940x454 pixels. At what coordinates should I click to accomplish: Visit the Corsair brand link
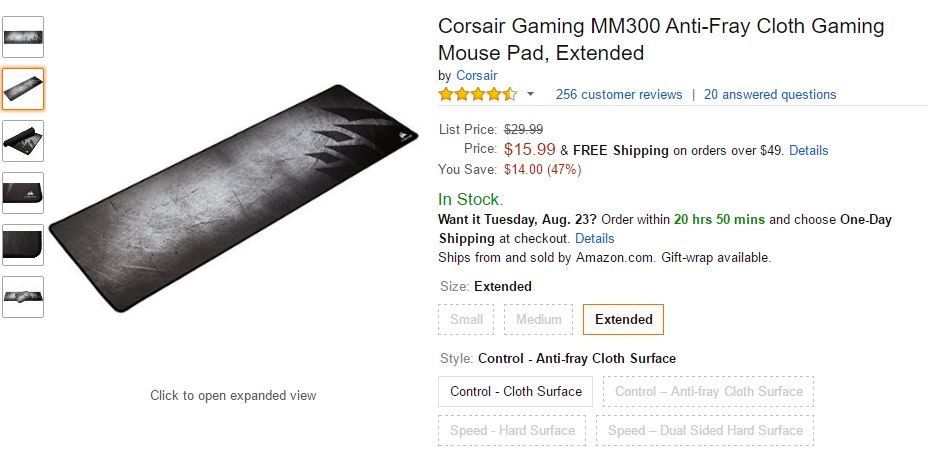[476, 75]
